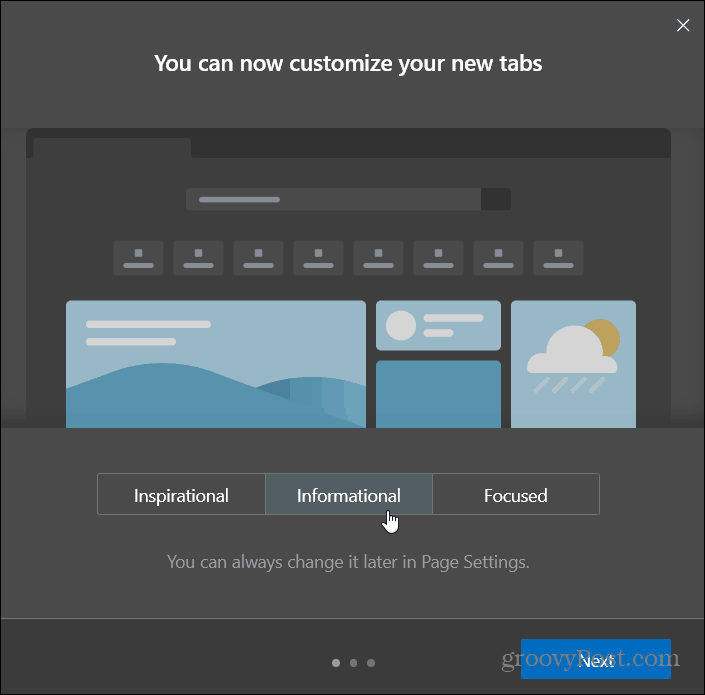Go to the first page indicator dot
Screen dimensions: 705x695
[336, 663]
